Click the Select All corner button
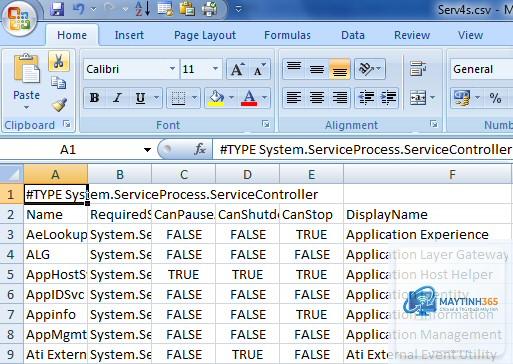 click(x=11, y=174)
